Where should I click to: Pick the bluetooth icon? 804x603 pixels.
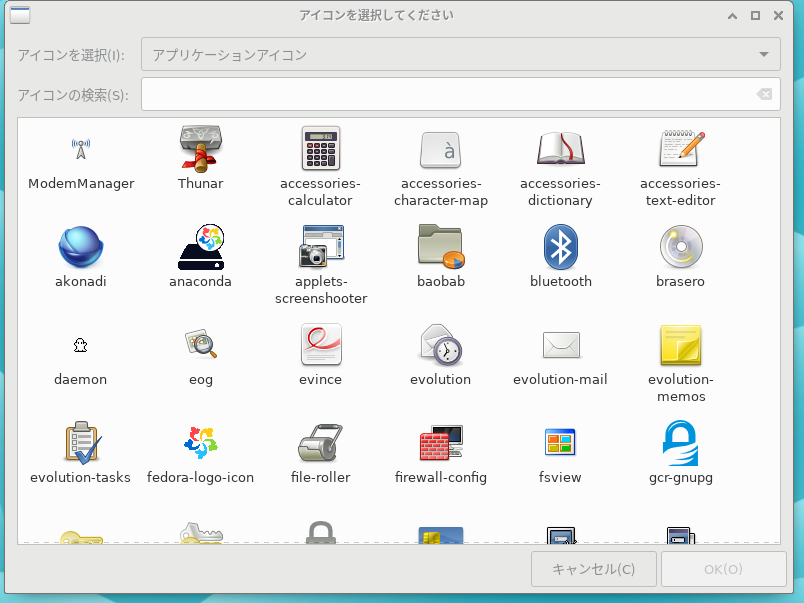[560, 247]
